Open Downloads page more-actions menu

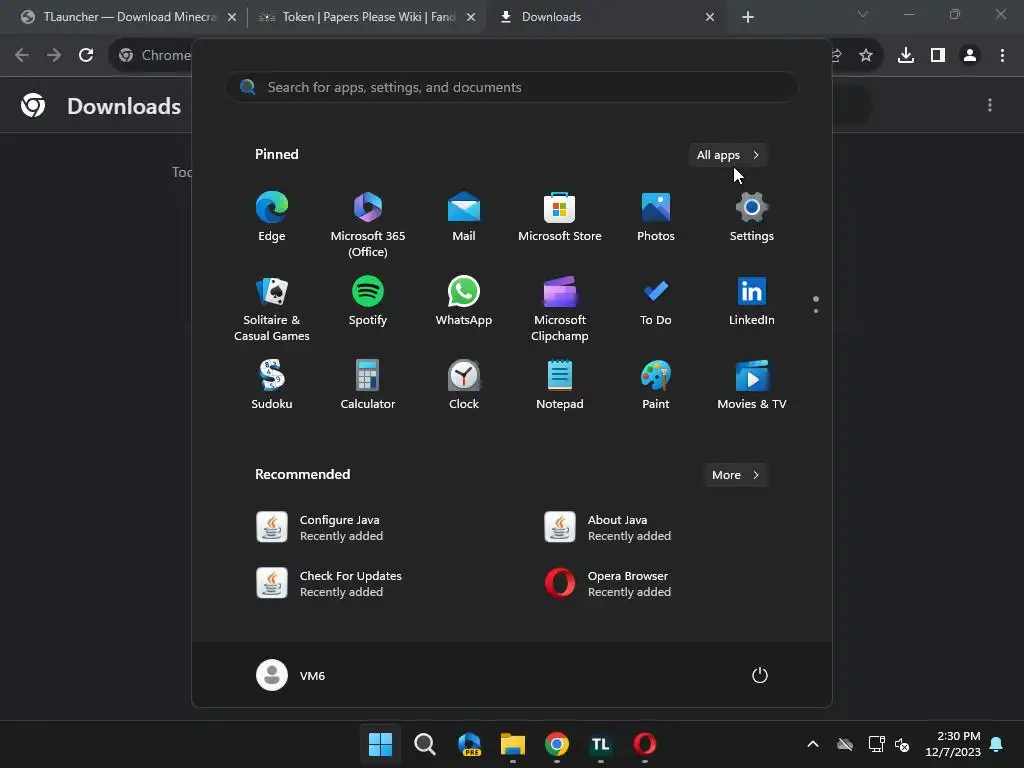pos(990,105)
